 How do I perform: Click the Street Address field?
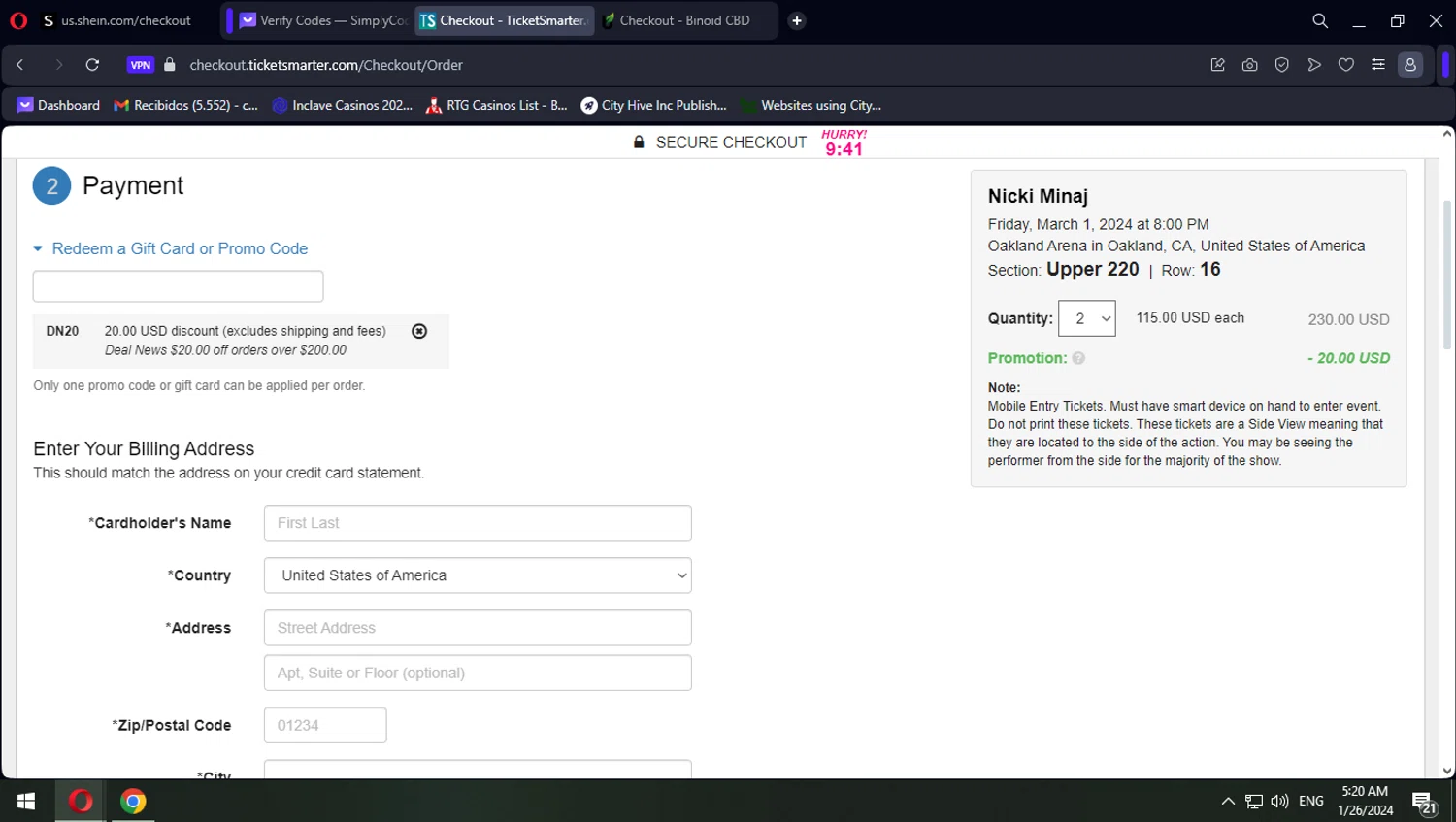point(478,628)
